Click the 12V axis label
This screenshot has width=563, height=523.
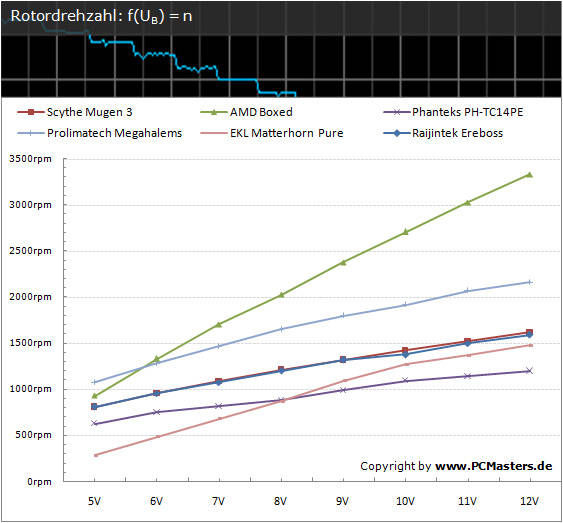(x=530, y=501)
